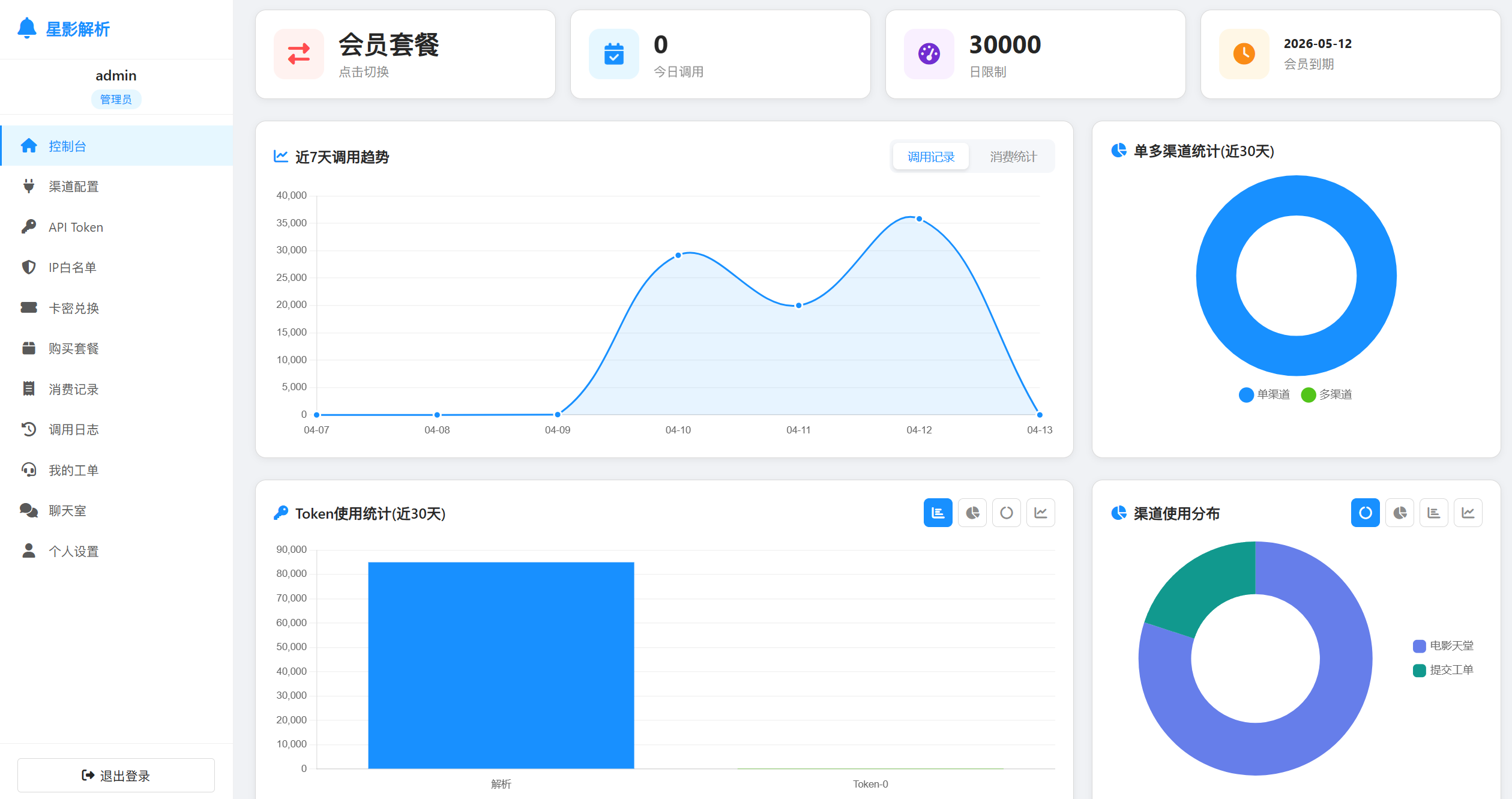Open 消费记录 in the sidebar
Screen dimensions: 1512x799
point(116,389)
